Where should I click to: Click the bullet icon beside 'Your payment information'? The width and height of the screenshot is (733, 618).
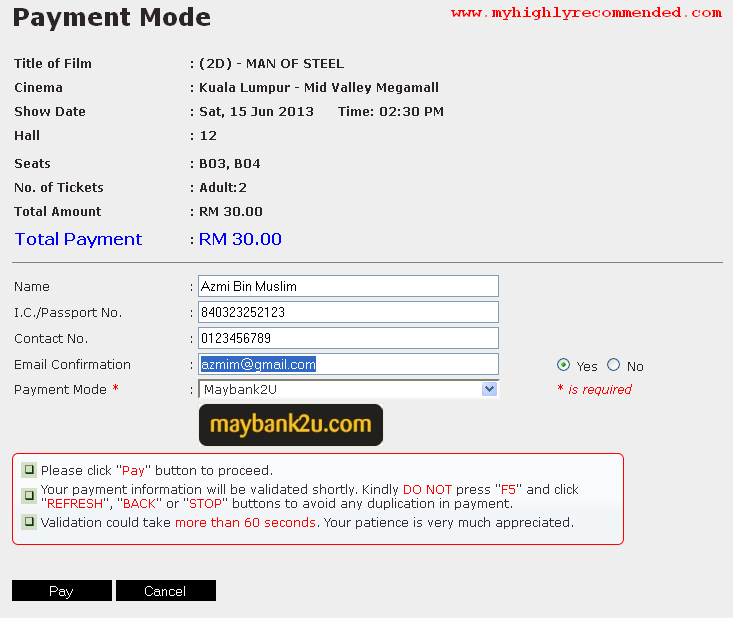(29, 496)
